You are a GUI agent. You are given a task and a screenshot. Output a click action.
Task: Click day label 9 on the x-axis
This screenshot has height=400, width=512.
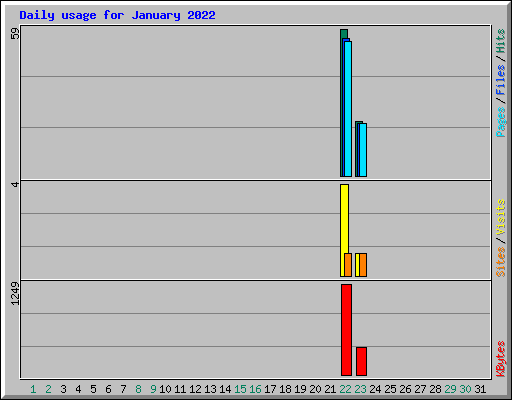pyautogui.click(x=153, y=389)
